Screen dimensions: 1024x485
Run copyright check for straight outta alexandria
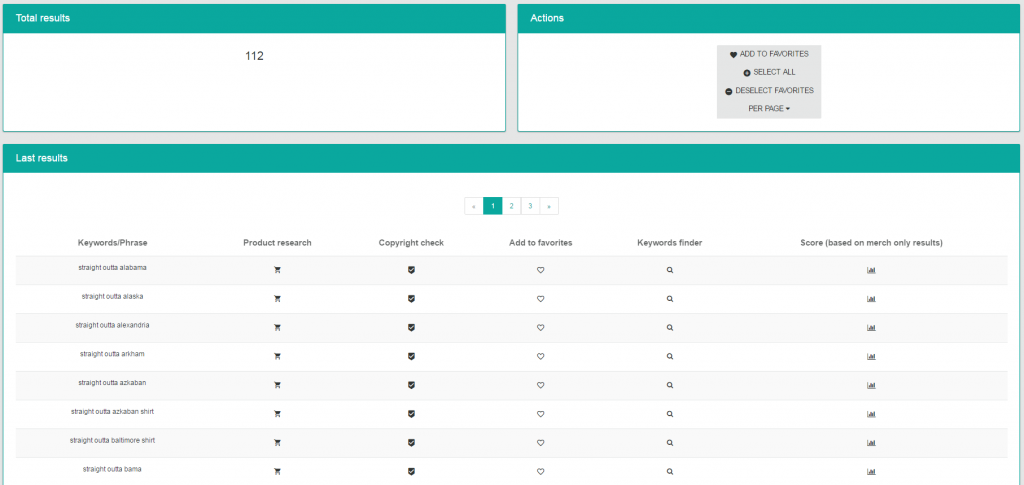(x=411, y=327)
